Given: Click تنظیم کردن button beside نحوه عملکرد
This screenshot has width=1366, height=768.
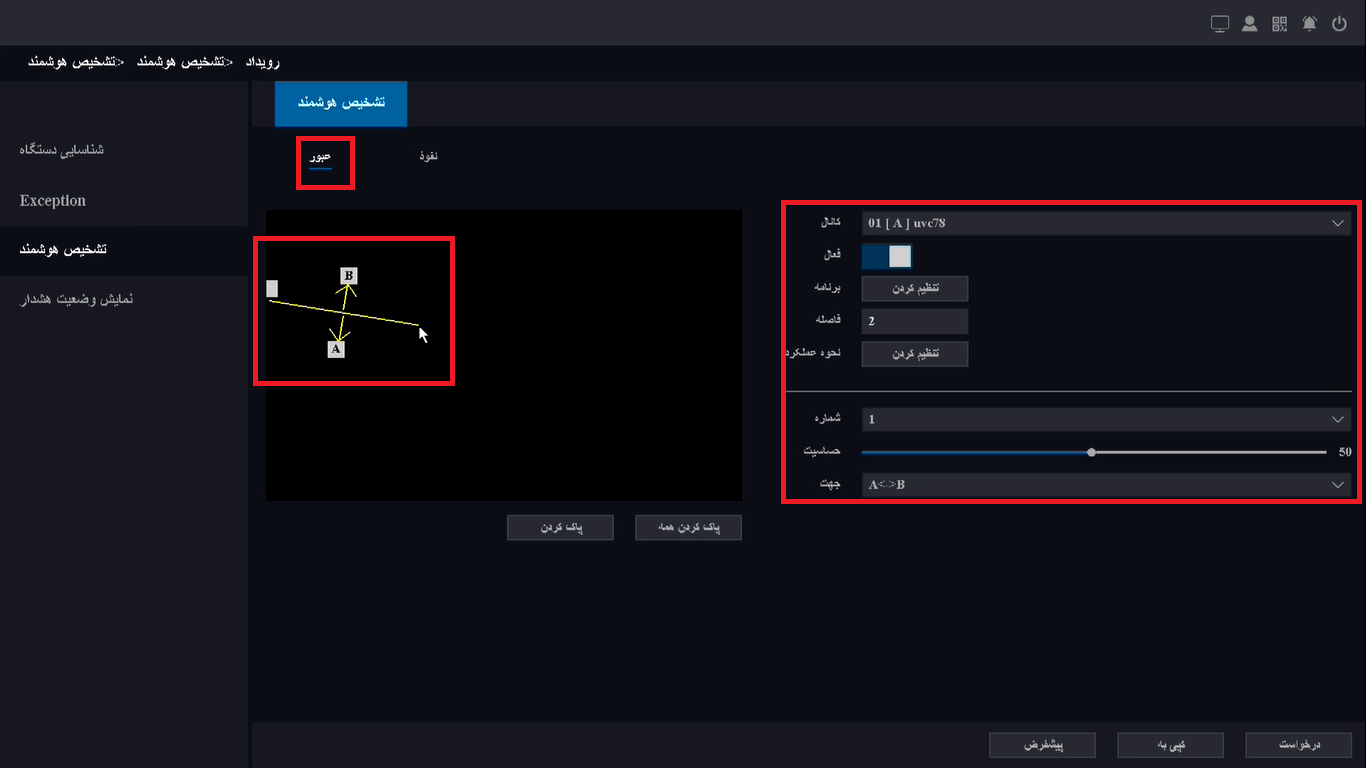Looking at the screenshot, I should pyautogui.click(x=915, y=354).
